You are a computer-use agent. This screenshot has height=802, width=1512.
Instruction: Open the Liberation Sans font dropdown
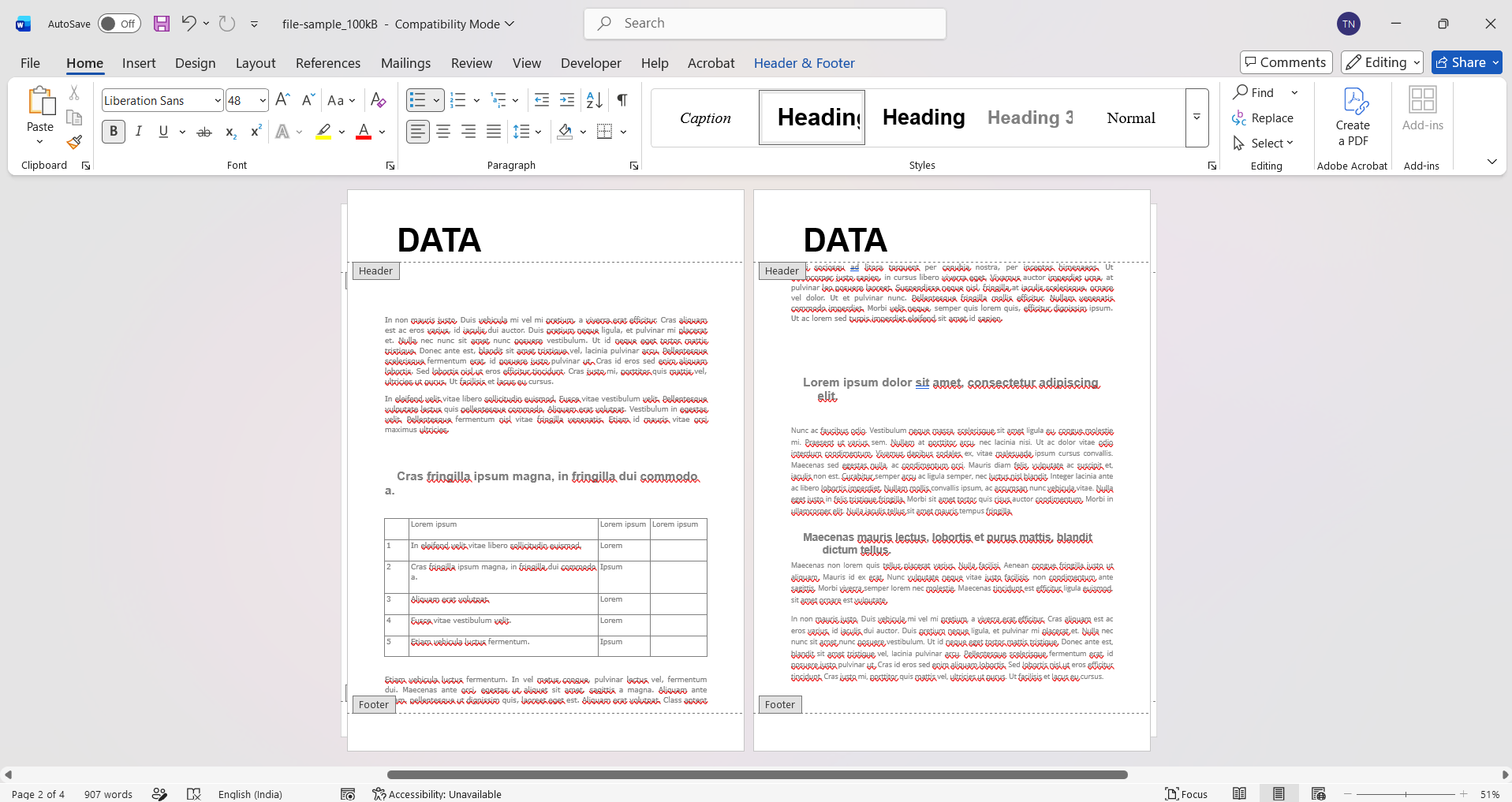pos(218,100)
